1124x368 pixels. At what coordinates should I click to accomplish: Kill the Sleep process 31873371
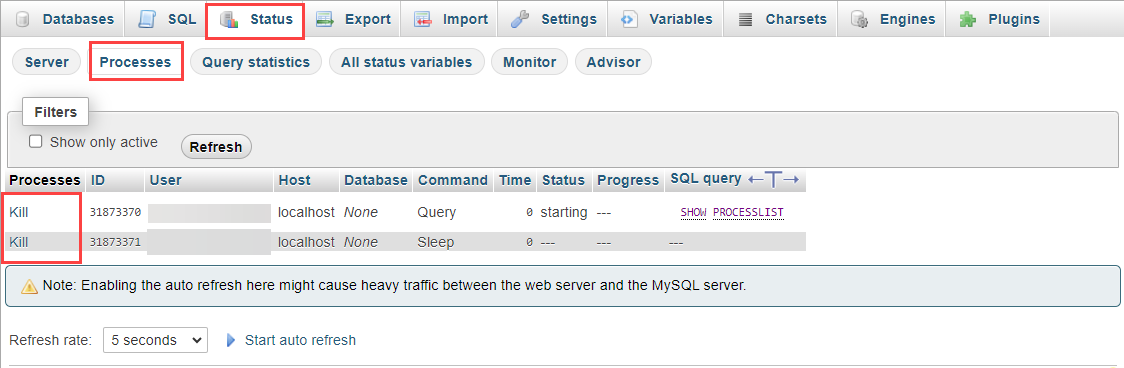[19, 242]
